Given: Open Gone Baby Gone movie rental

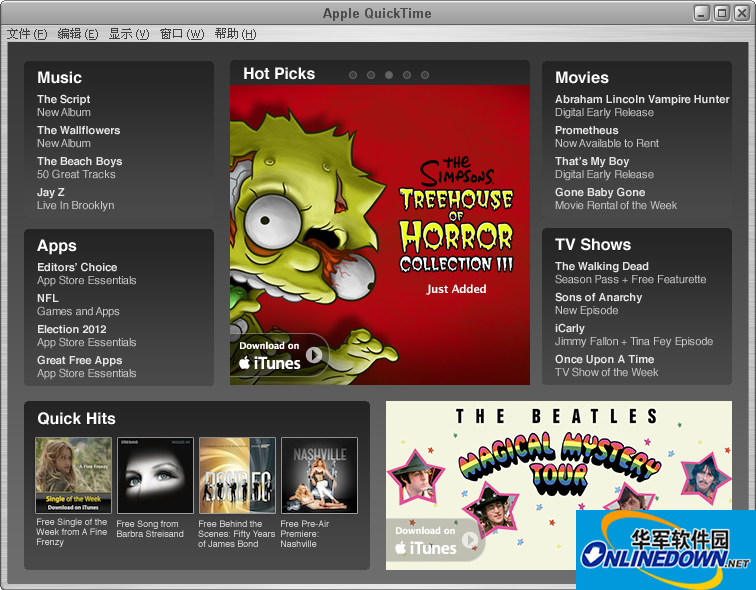Looking at the screenshot, I should [616, 199].
